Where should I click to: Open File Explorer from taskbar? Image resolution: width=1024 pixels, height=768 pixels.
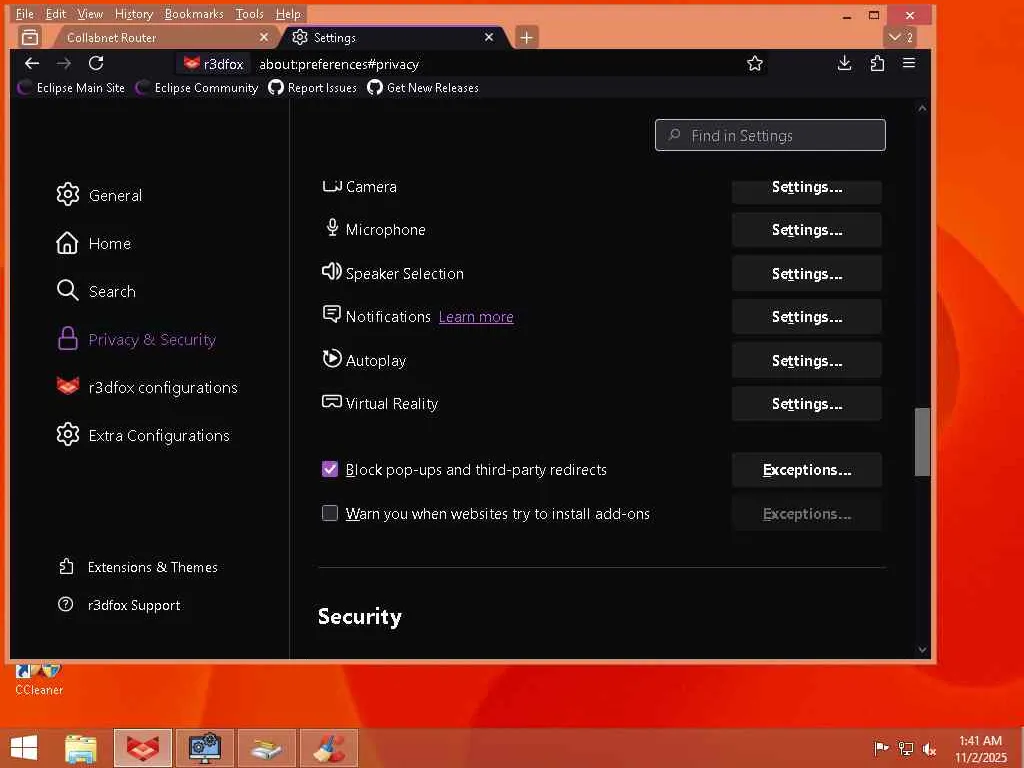[80, 748]
